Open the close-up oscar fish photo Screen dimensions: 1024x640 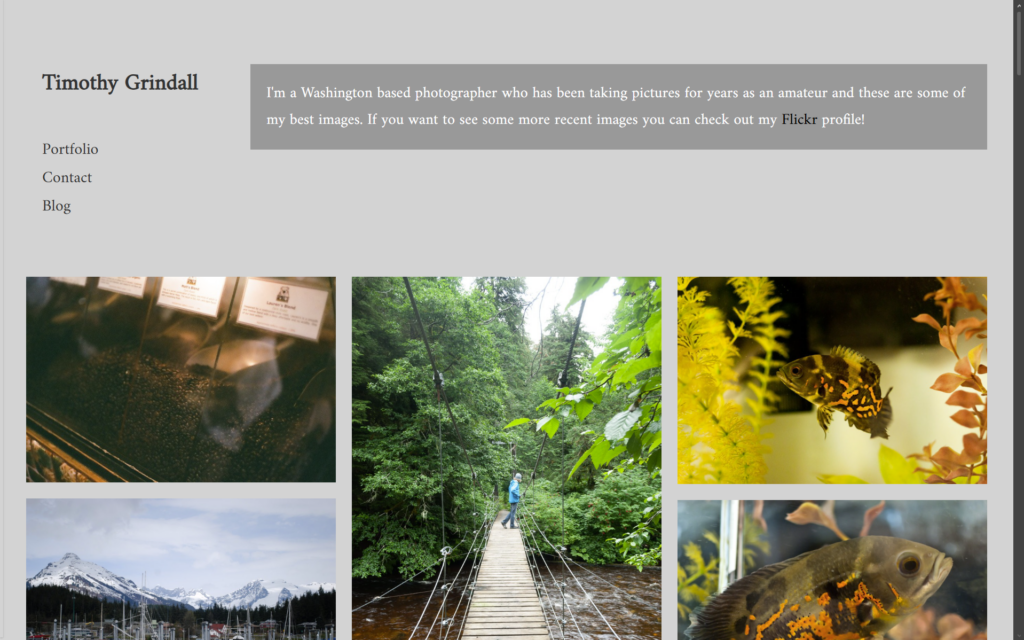[x=832, y=570]
